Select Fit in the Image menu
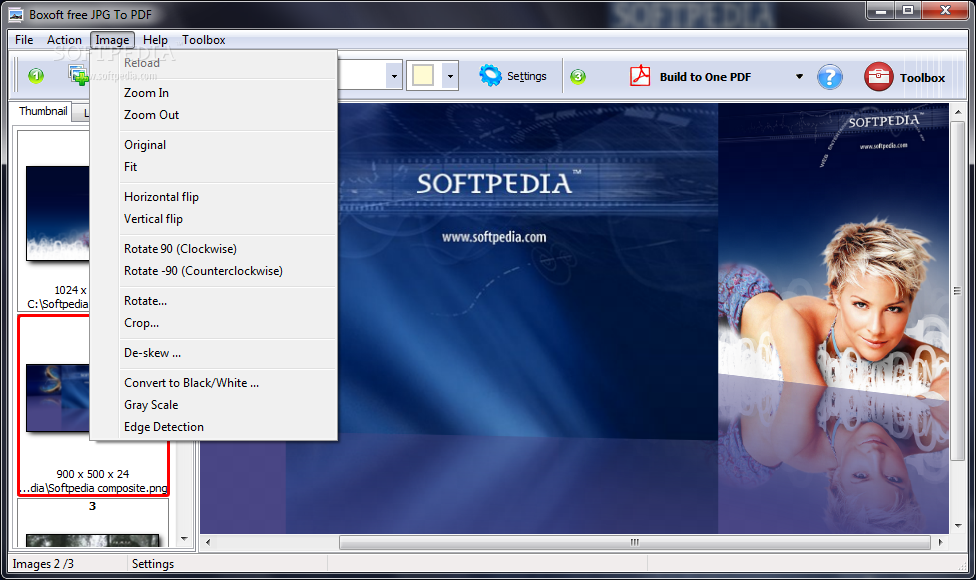The width and height of the screenshot is (976, 580). (x=214, y=167)
